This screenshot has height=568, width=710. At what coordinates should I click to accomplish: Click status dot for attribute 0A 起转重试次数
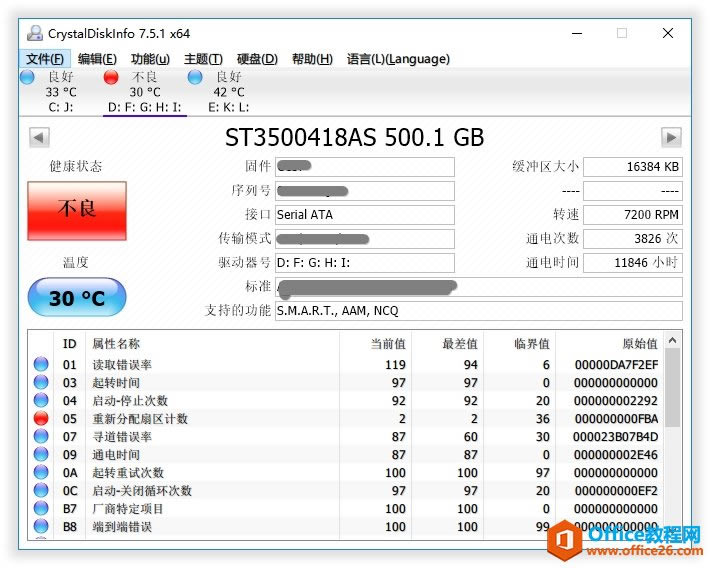41,472
